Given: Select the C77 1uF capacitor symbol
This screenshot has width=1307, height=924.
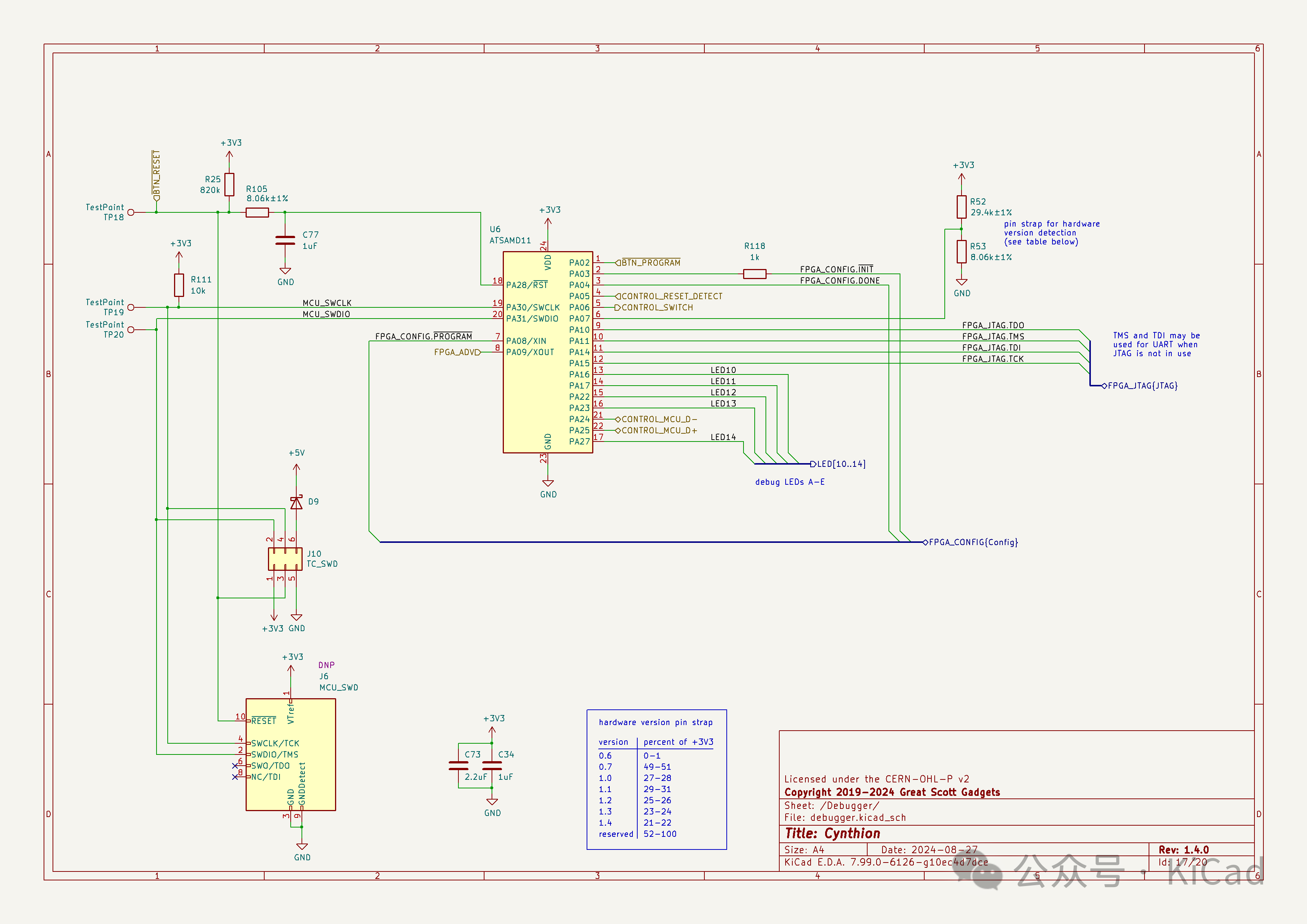Looking at the screenshot, I should pyautogui.click(x=285, y=241).
